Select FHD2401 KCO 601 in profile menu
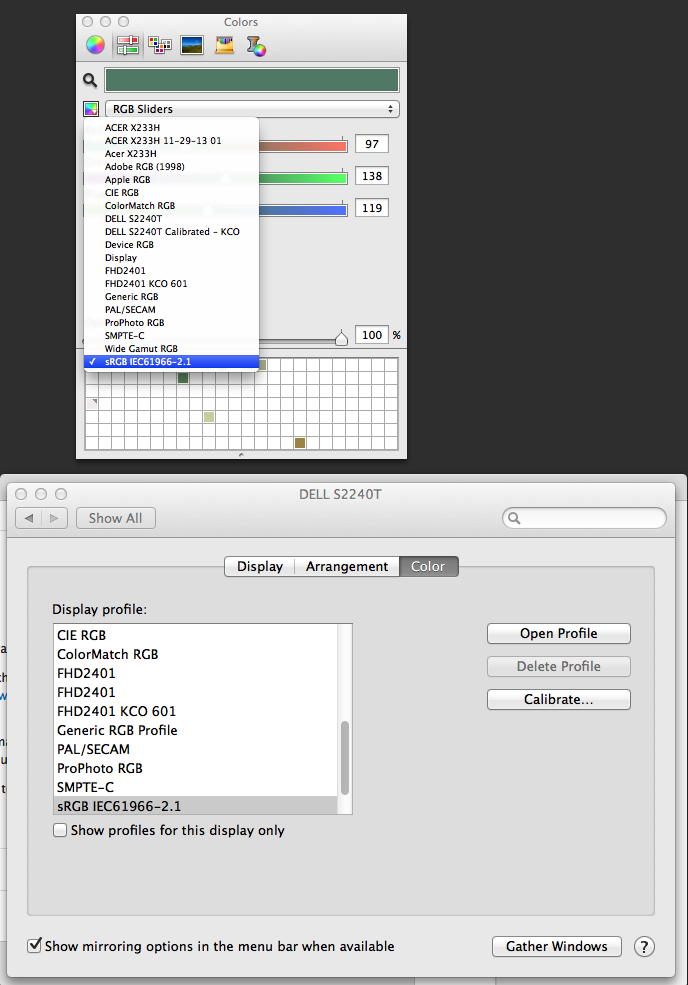 click(172, 284)
